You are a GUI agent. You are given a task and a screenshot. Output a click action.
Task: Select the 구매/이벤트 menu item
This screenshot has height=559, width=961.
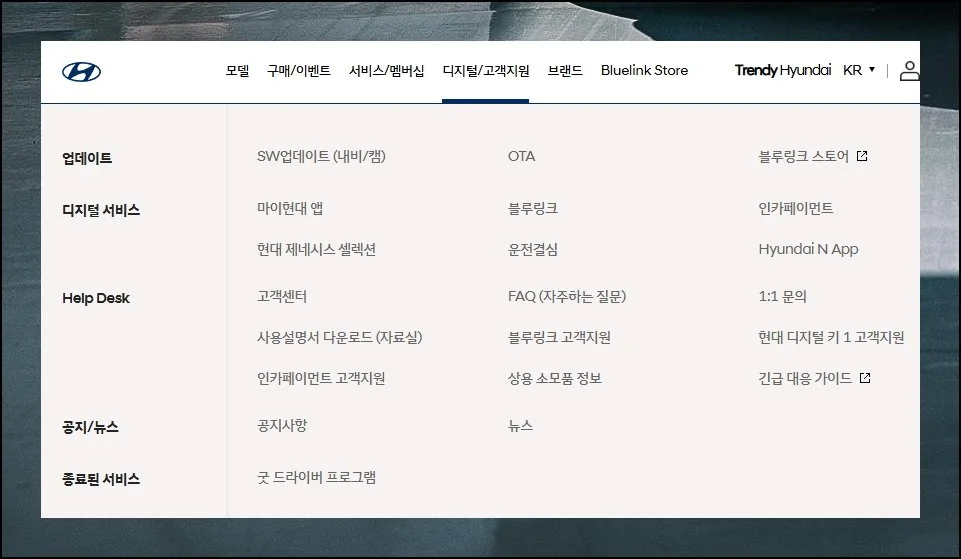pos(298,71)
